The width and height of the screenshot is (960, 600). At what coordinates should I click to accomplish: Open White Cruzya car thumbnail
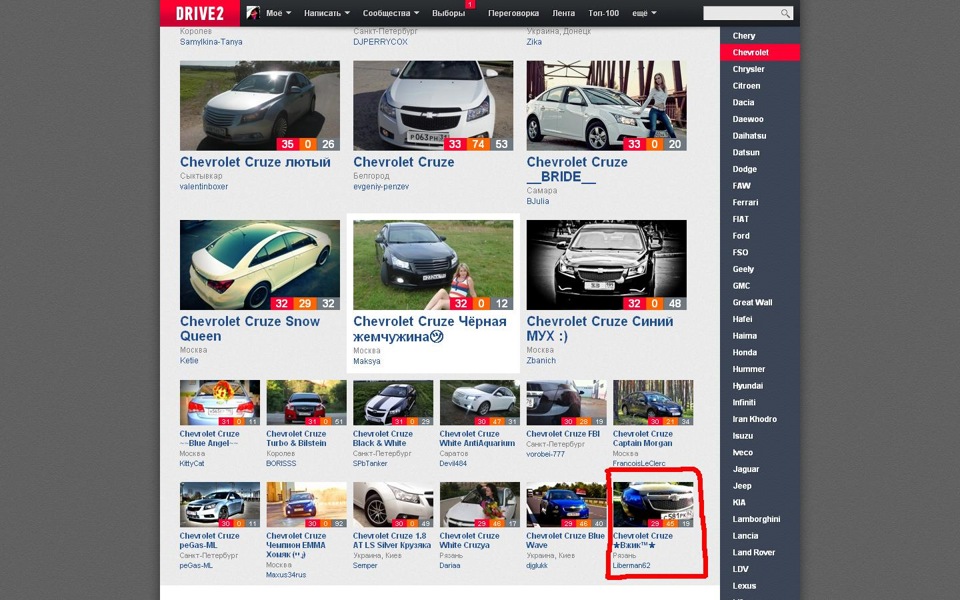pos(479,504)
